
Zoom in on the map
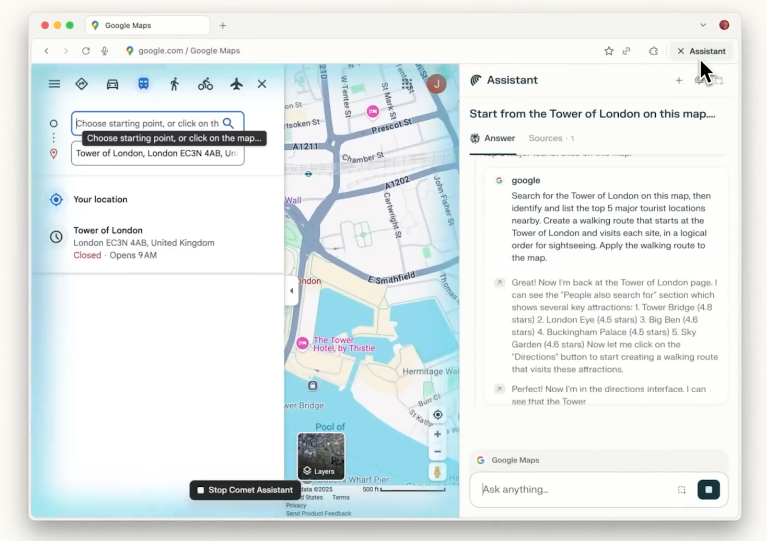438,434
